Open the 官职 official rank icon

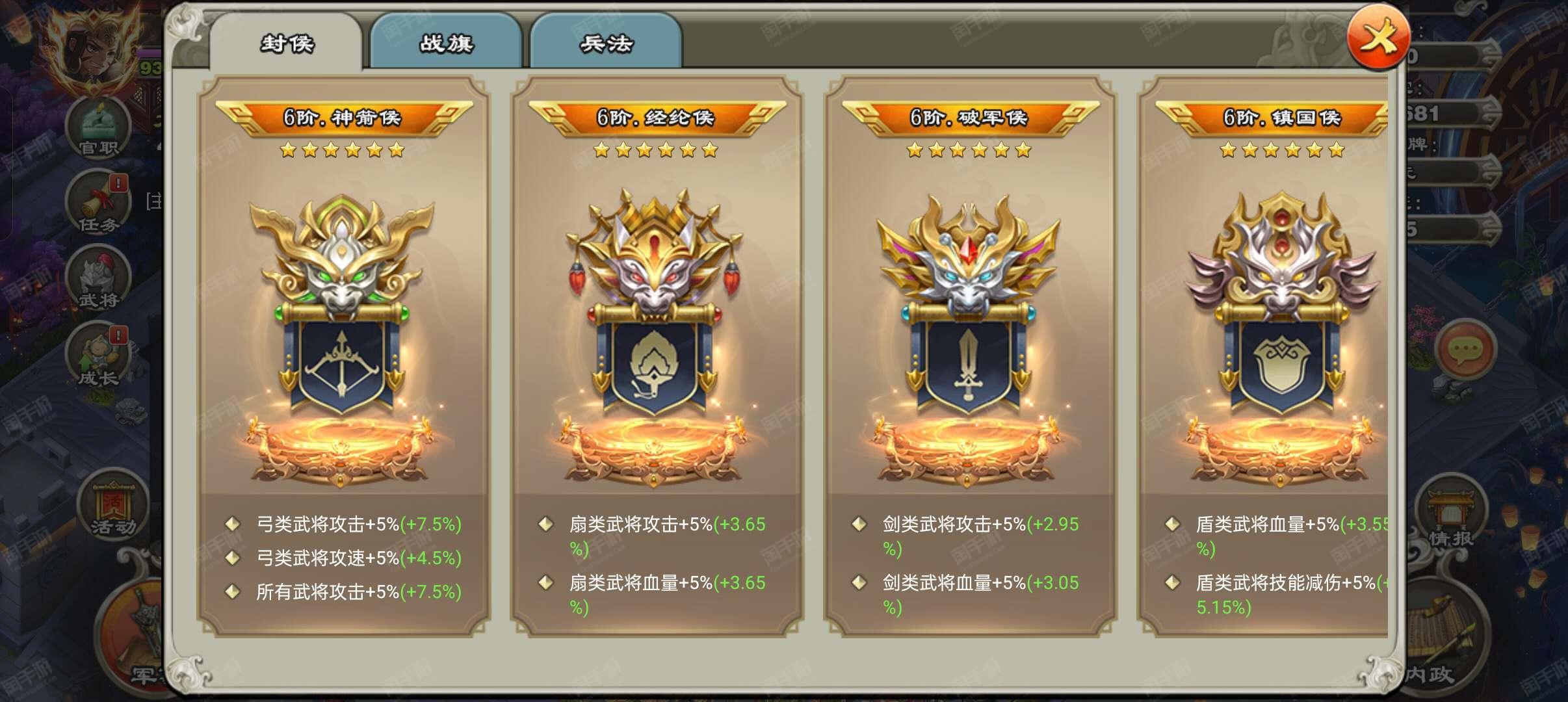click(99, 128)
